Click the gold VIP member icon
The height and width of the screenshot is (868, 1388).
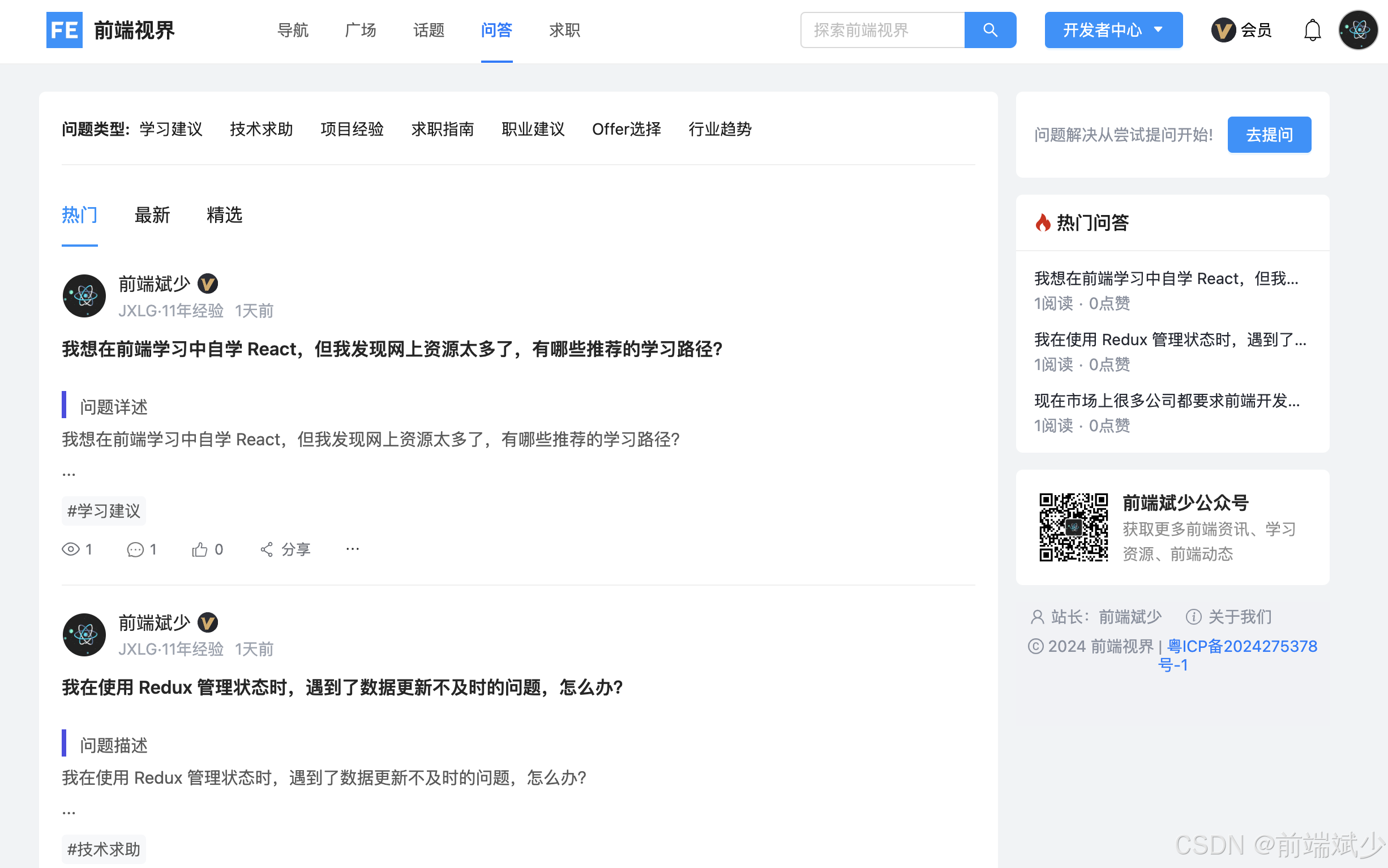[x=1223, y=30]
